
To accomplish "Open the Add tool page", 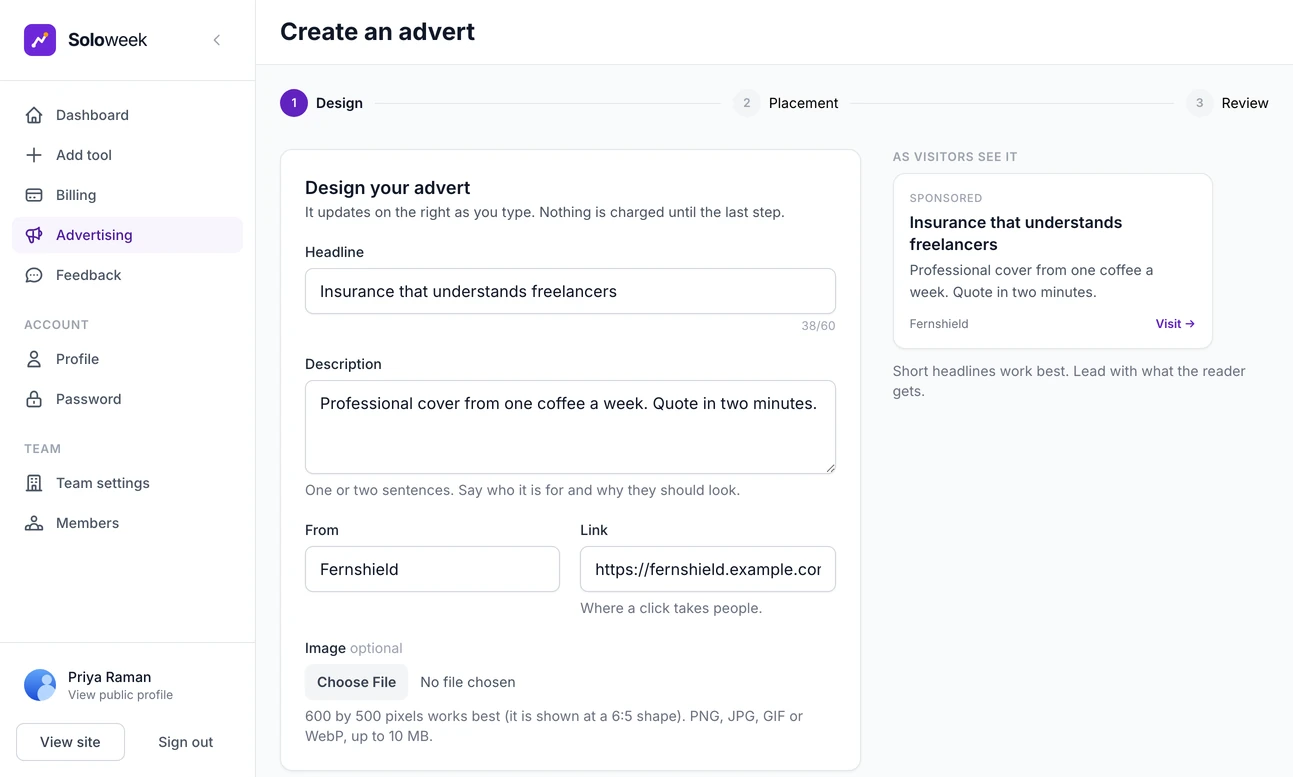I will coord(127,155).
